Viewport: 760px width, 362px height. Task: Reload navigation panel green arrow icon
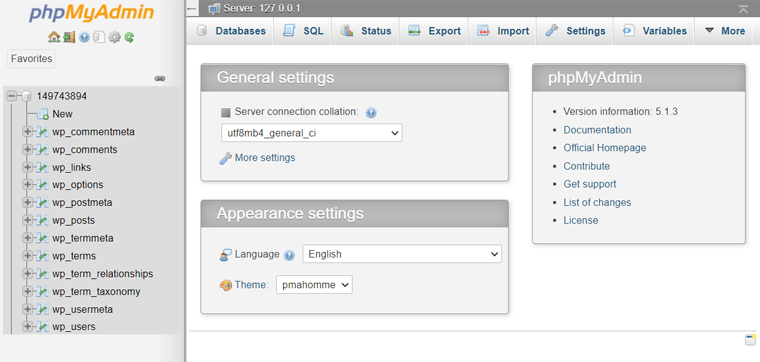tap(129, 37)
